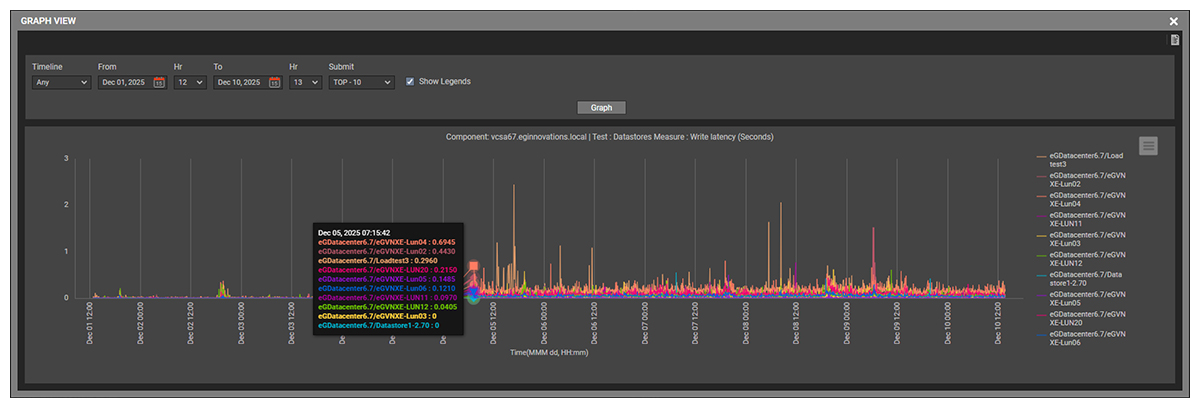1200x408 pixels.
Task: Close the Graph View window
Action: [x=1174, y=21]
